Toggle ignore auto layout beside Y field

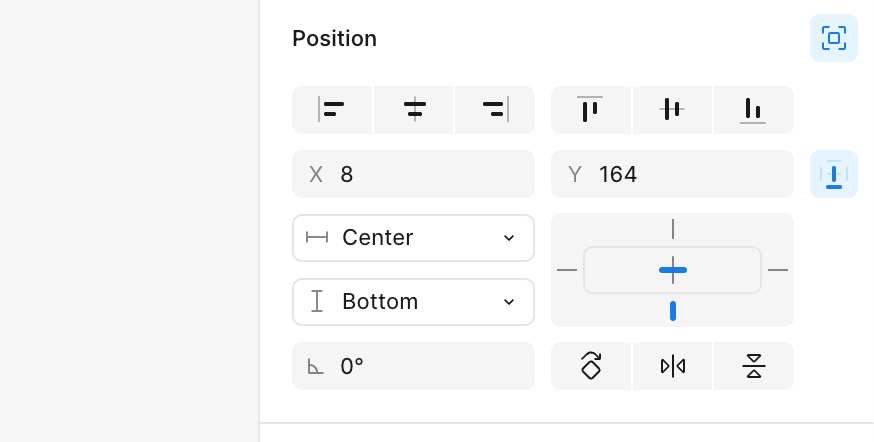click(x=834, y=174)
